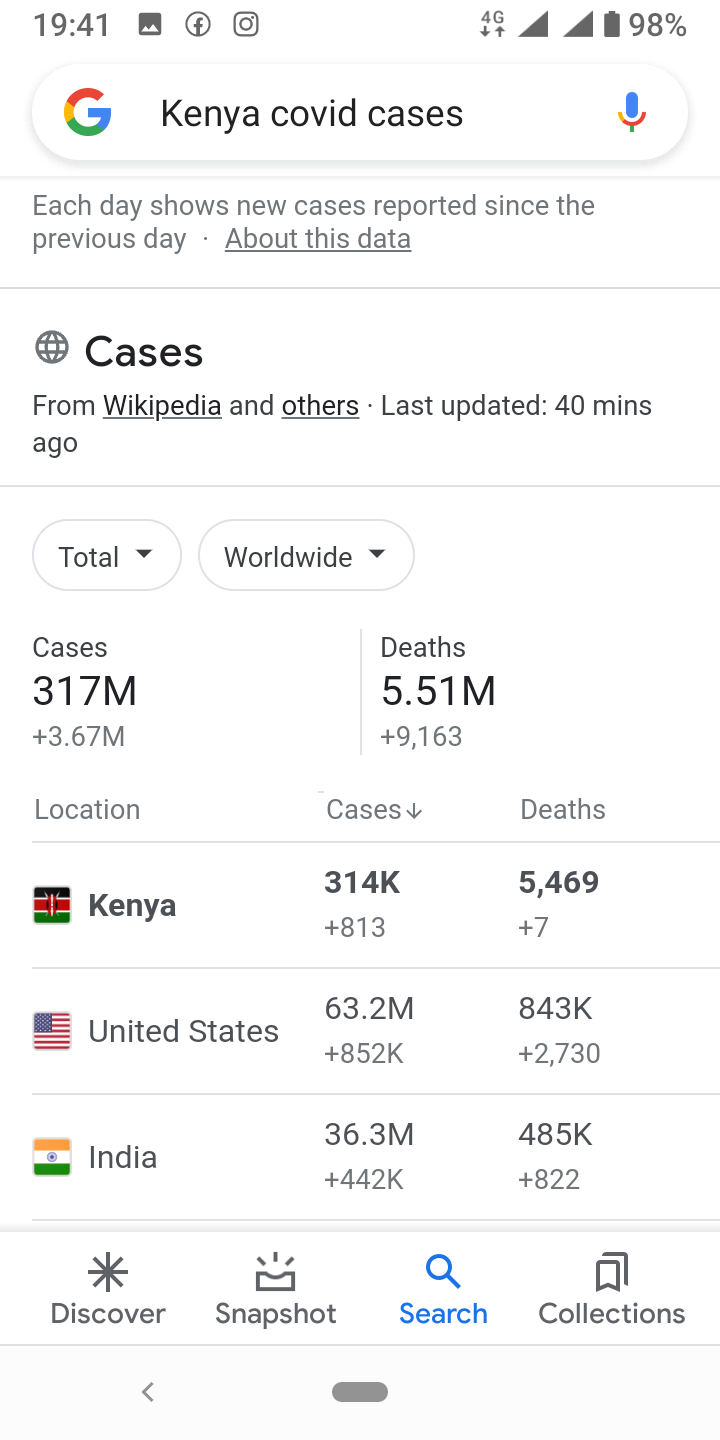This screenshot has height=1440, width=720.
Task: Open the others sources link
Action: point(320,405)
